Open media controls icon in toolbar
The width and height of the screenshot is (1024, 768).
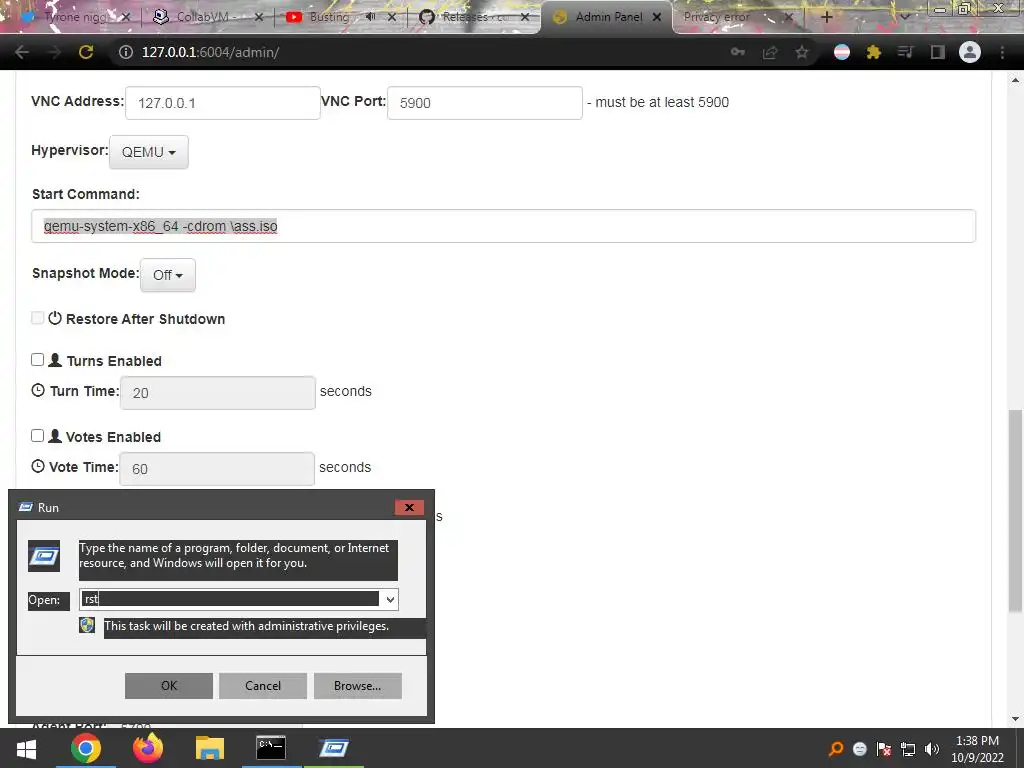pyautogui.click(x=905, y=52)
